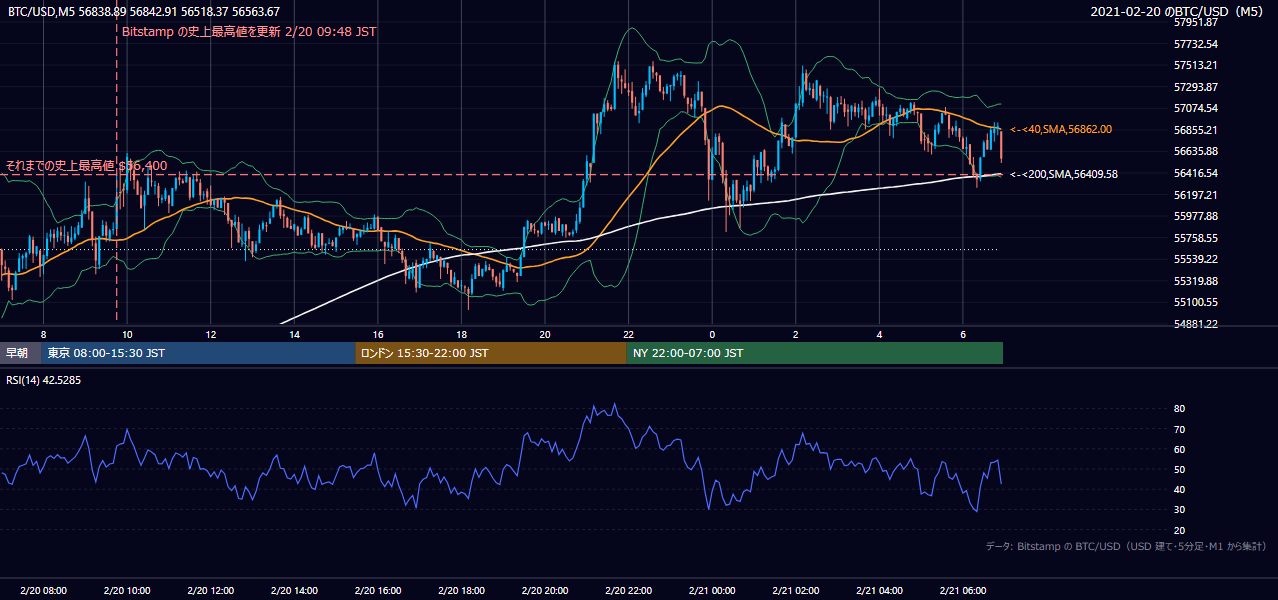Click the NY 22:00-07:00 JST session bar
The width and height of the screenshot is (1278, 600).
(x=815, y=353)
